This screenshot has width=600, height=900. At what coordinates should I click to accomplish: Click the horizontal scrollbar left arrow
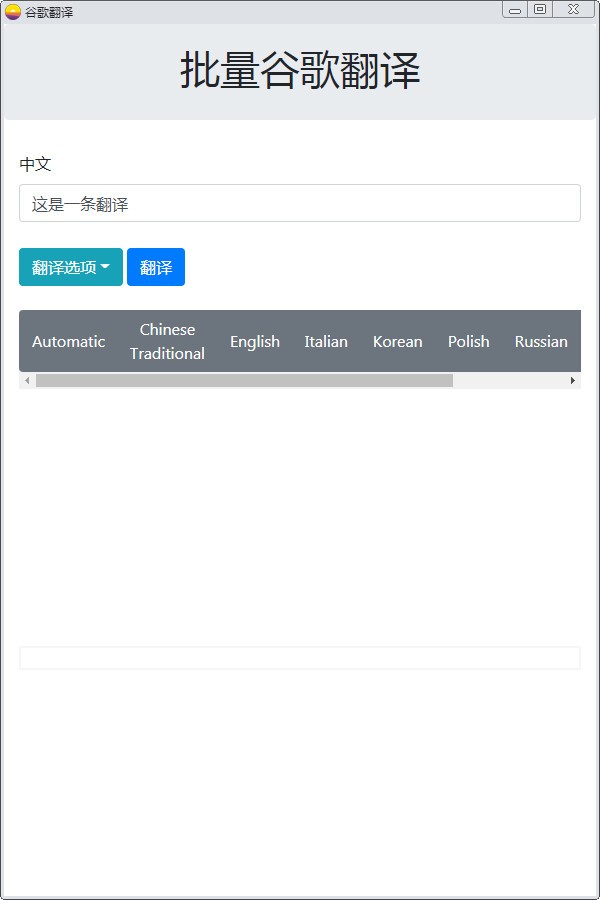(x=27, y=381)
